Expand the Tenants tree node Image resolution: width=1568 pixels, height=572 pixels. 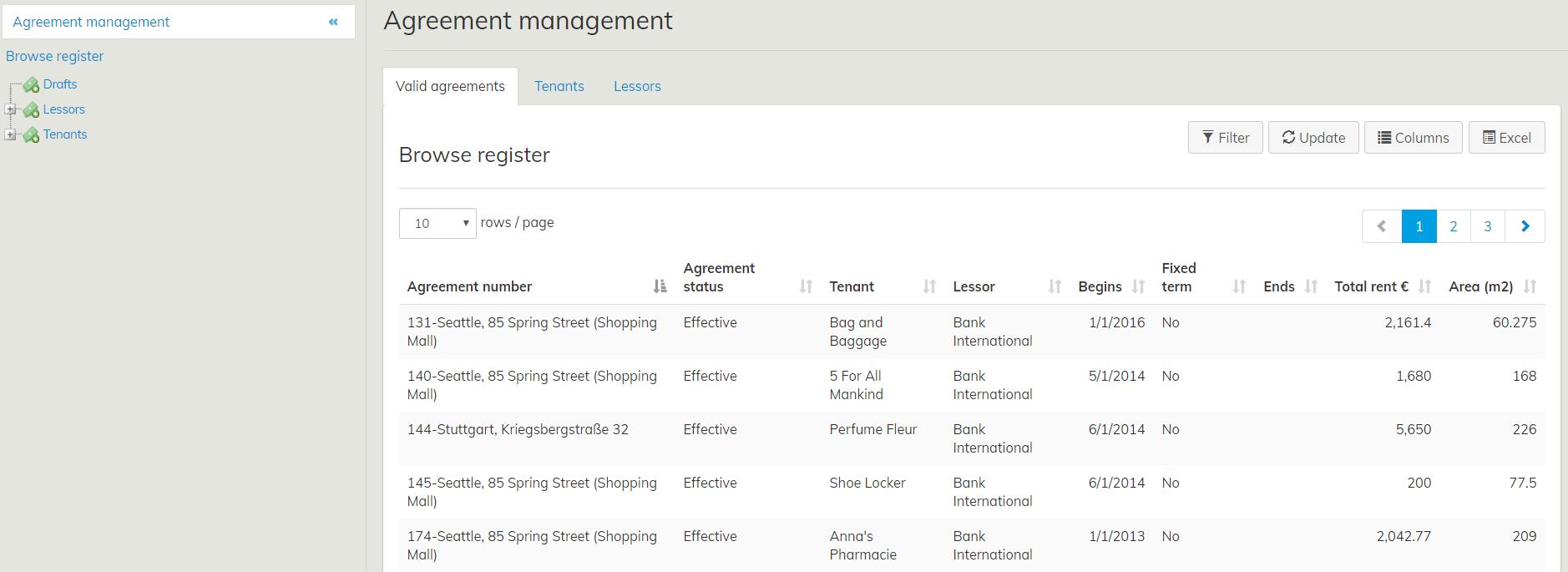click(x=10, y=134)
